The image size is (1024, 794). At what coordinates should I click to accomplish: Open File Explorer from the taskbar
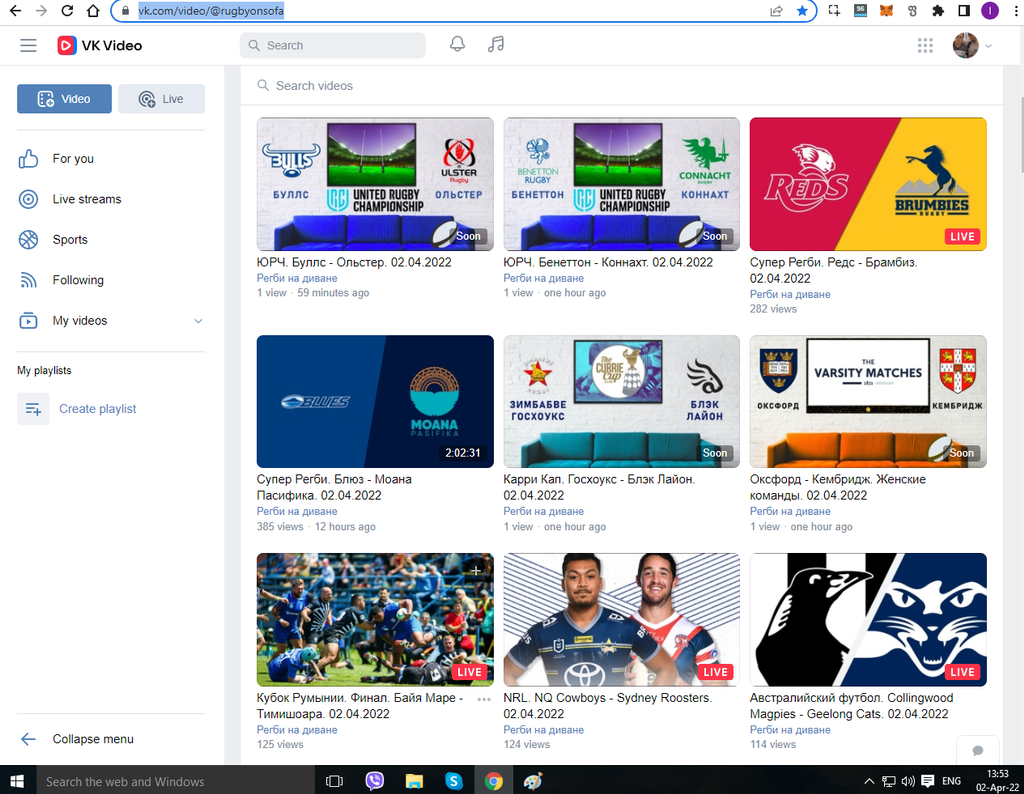click(414, 781)
